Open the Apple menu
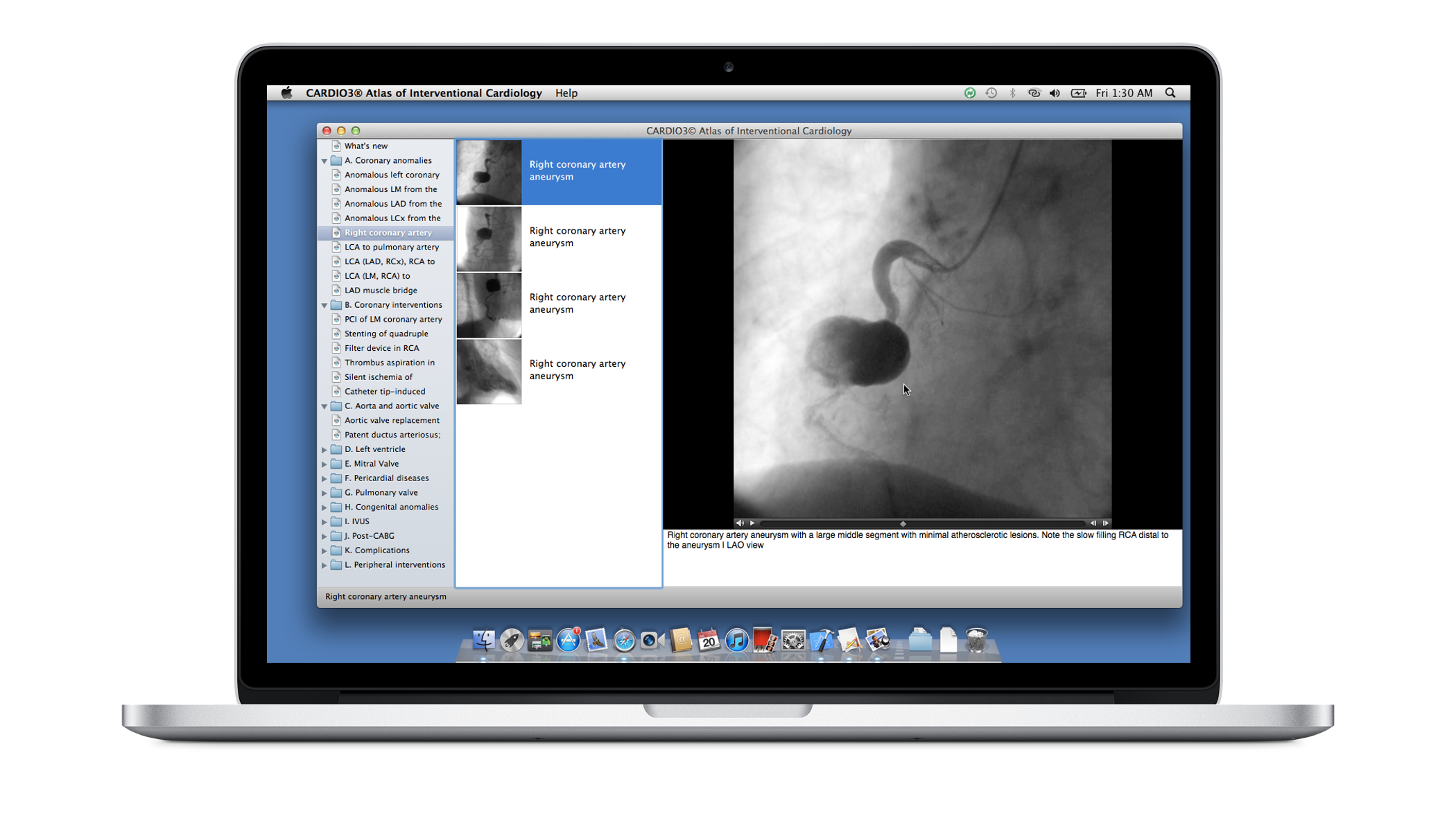This screenshot has height=832, width=1456. tap(286, 93)
